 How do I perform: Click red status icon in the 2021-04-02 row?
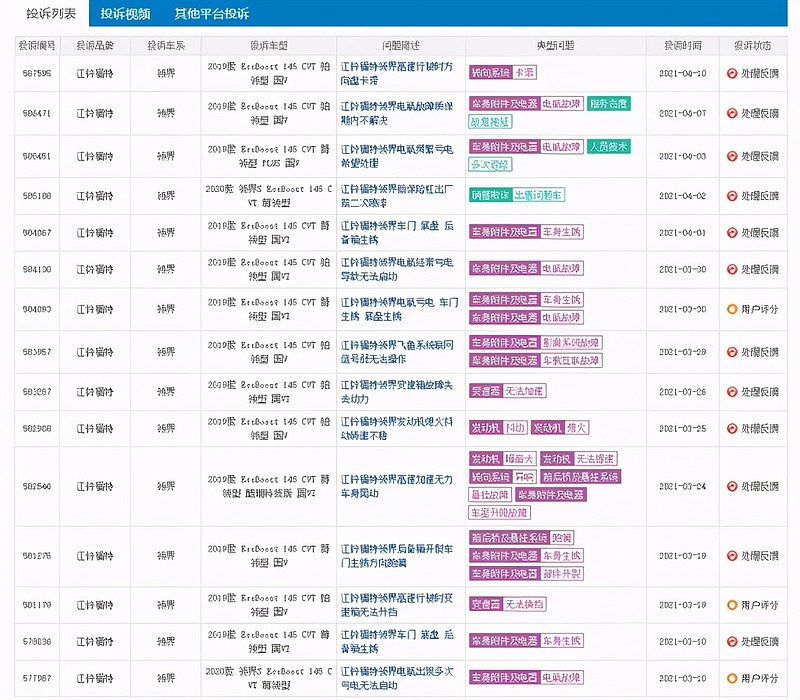coord(731,196)
